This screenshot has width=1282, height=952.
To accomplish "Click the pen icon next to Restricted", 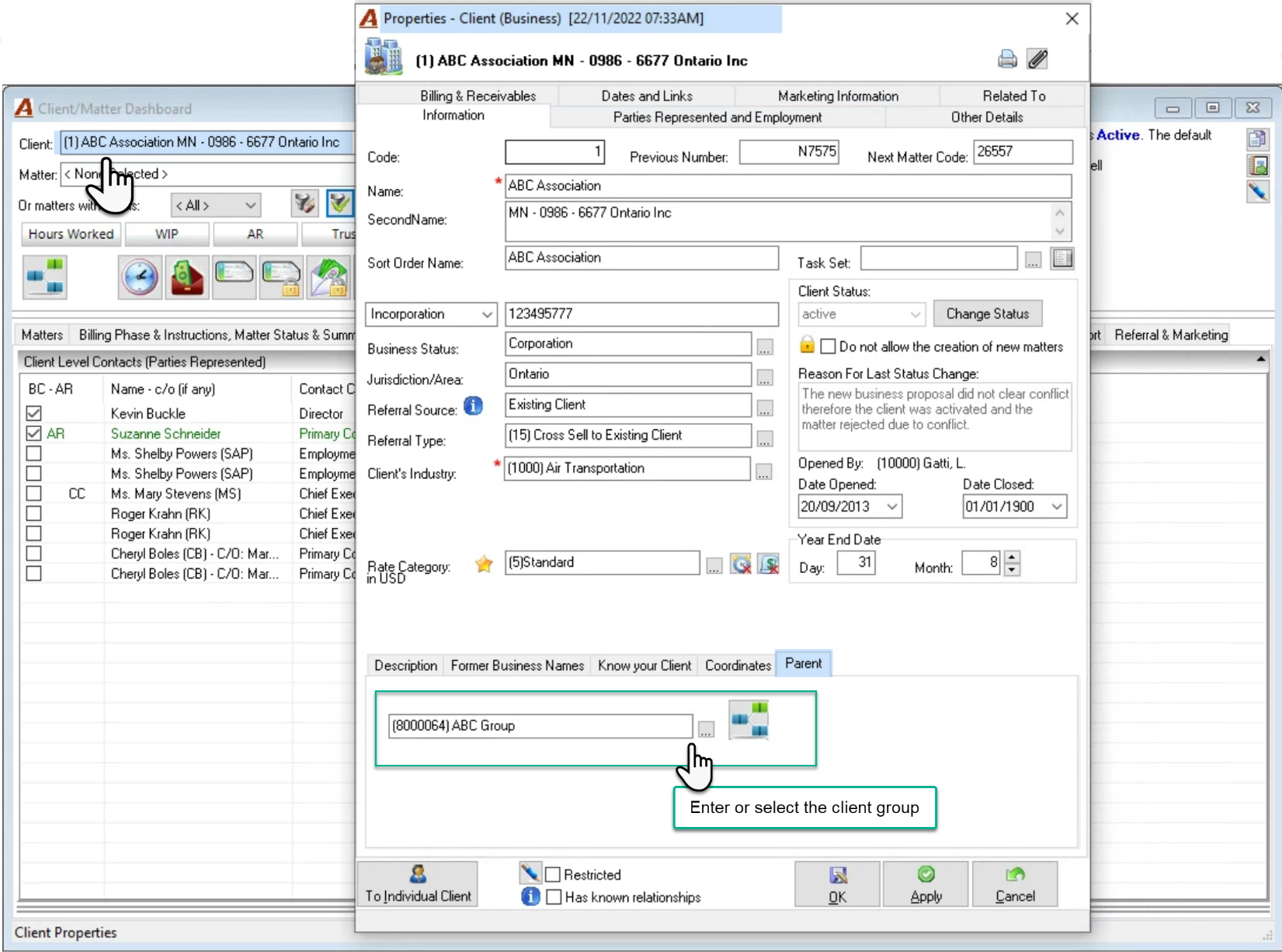I will tap(530, 874).
